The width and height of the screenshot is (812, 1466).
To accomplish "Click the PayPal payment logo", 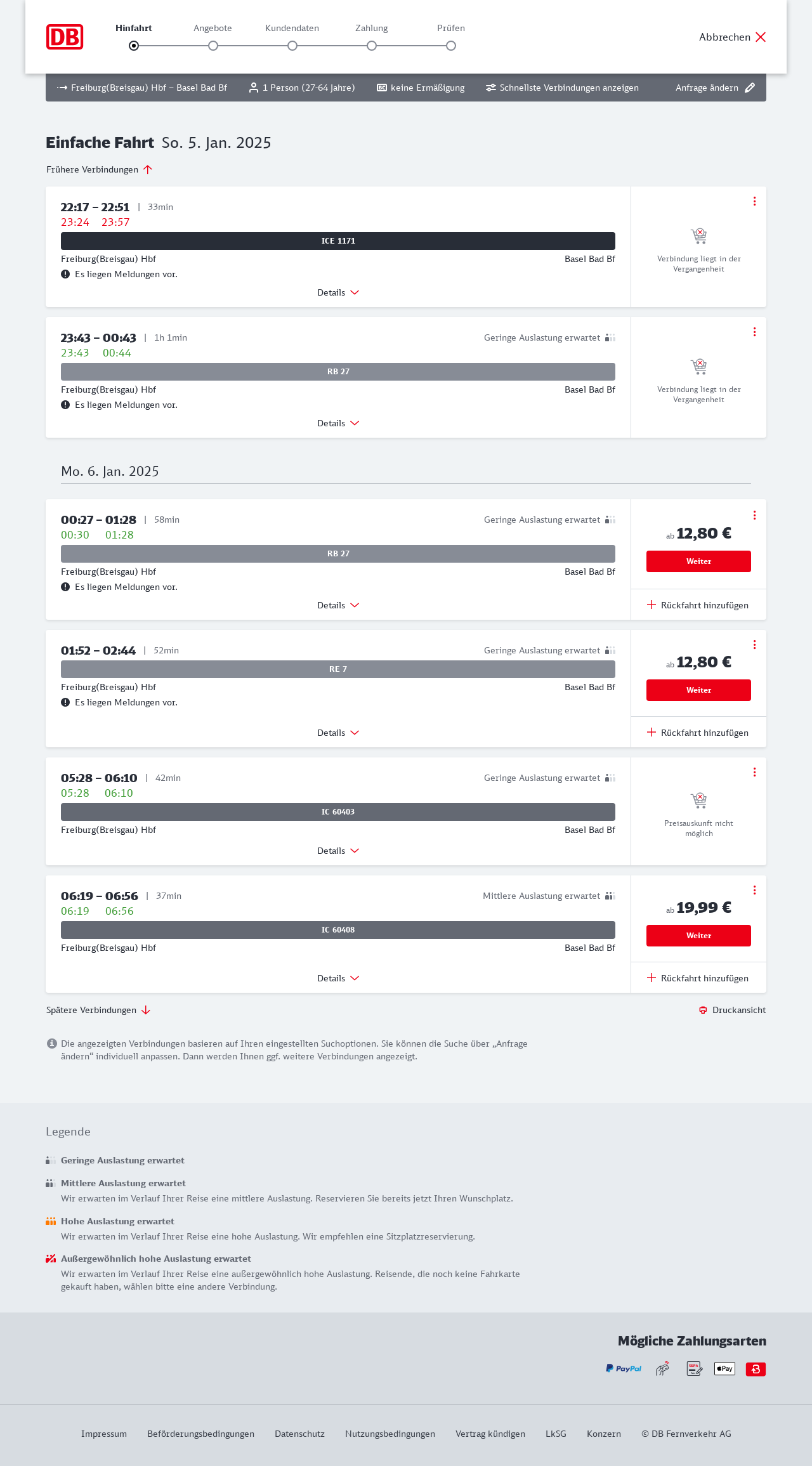I will pos(624,1368).
